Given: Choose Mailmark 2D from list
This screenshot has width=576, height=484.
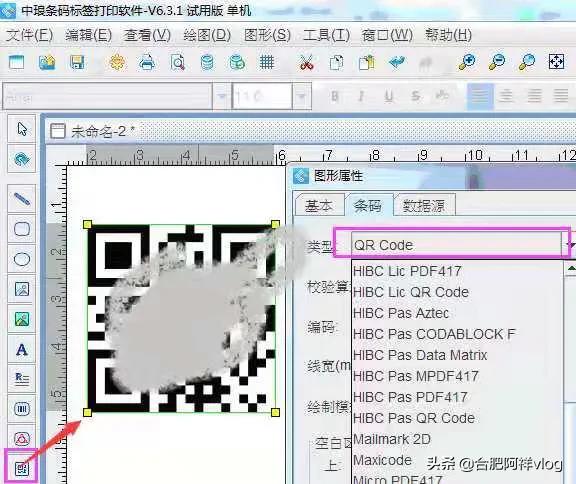Looking at the screenshot, I should click(457, 439).
